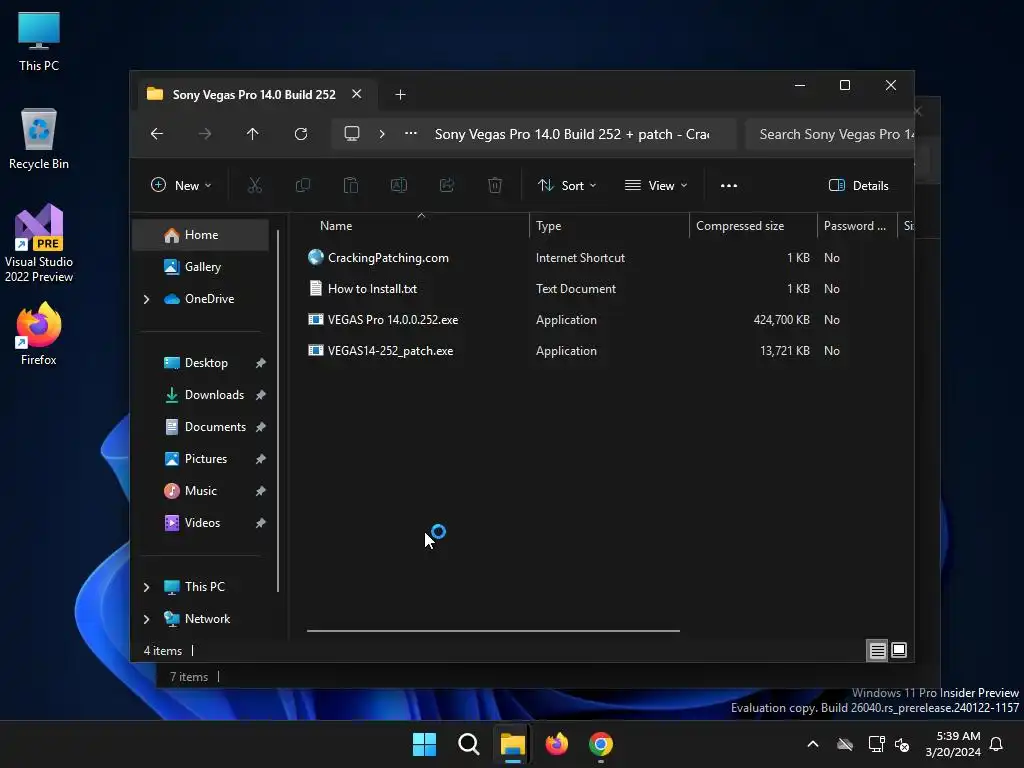The width and height of the screenshot is (1024, 768).
Task: Click pin icon next to Pictures
Action: tap(261, 459)
